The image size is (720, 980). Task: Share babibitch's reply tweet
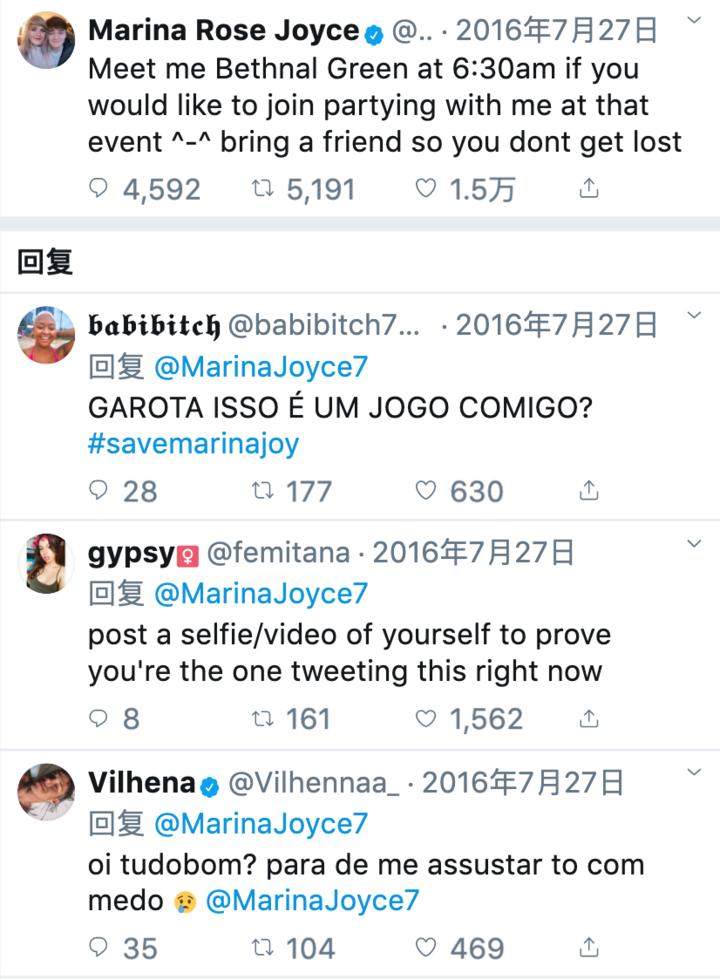pyautogui.click(x=589, y=490)
